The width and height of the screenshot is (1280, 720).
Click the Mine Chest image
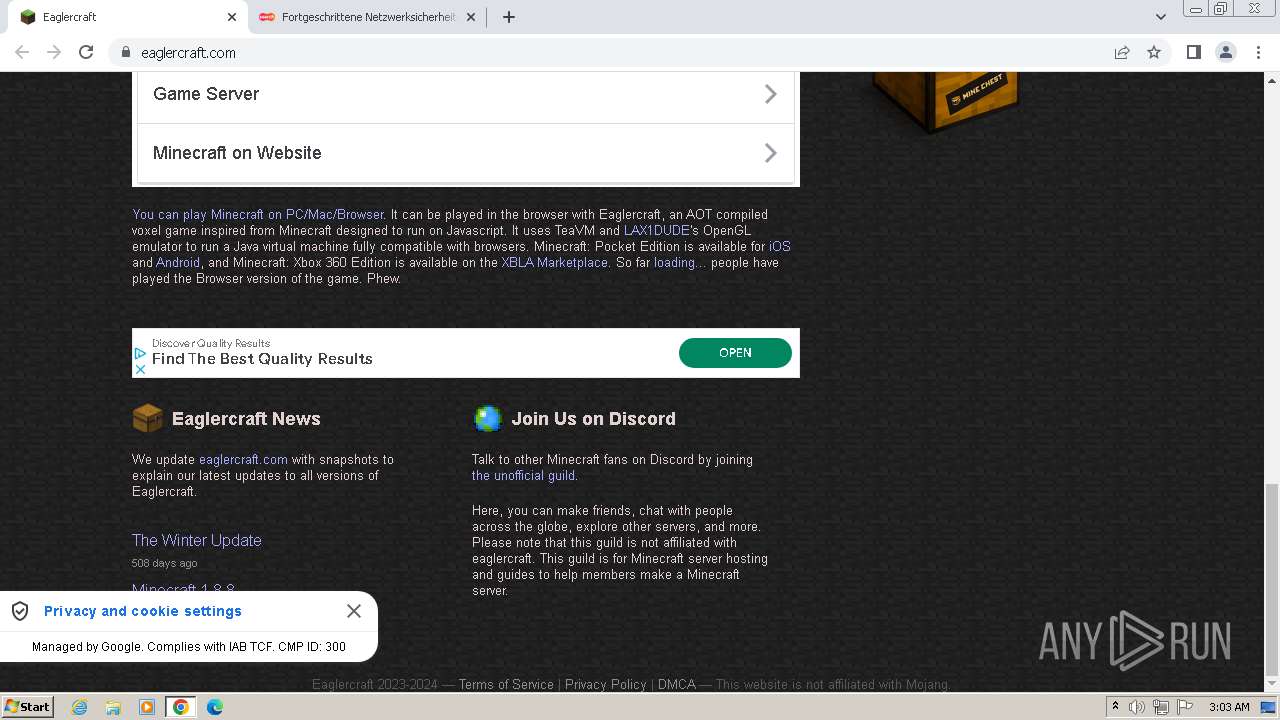(x=945, y=101)
